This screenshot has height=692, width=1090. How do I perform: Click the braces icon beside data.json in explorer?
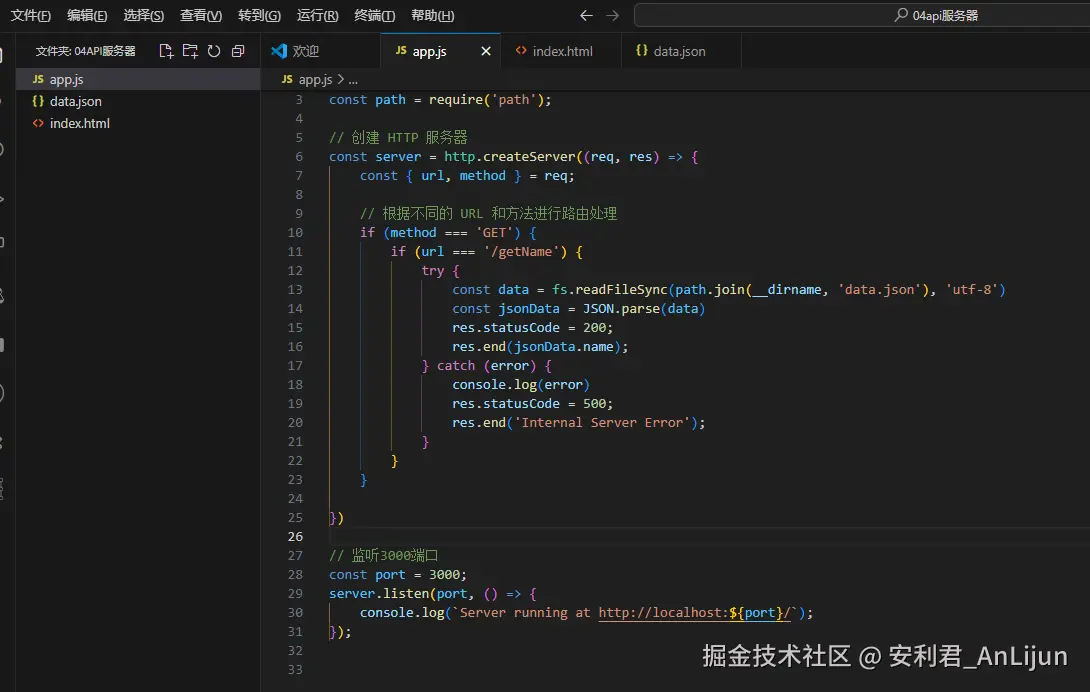pyautogui.click(x=38, y=102)
